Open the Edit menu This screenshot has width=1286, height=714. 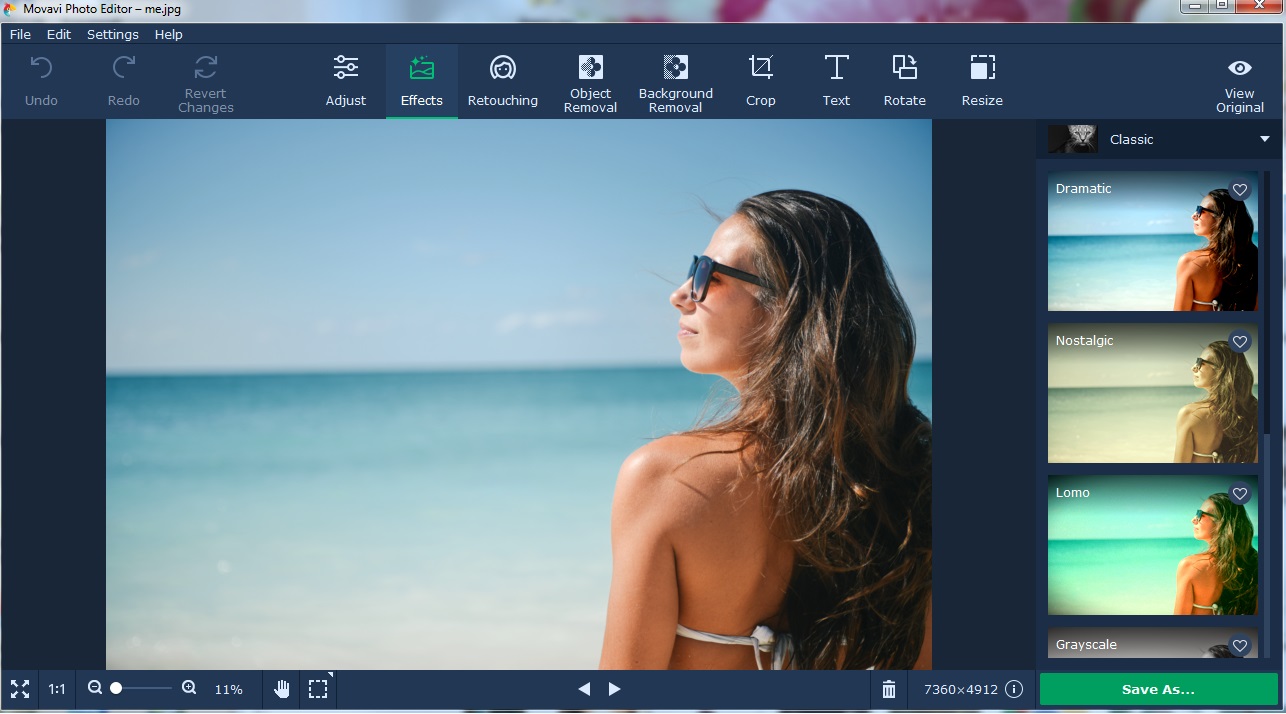click(x=59, y=34)
